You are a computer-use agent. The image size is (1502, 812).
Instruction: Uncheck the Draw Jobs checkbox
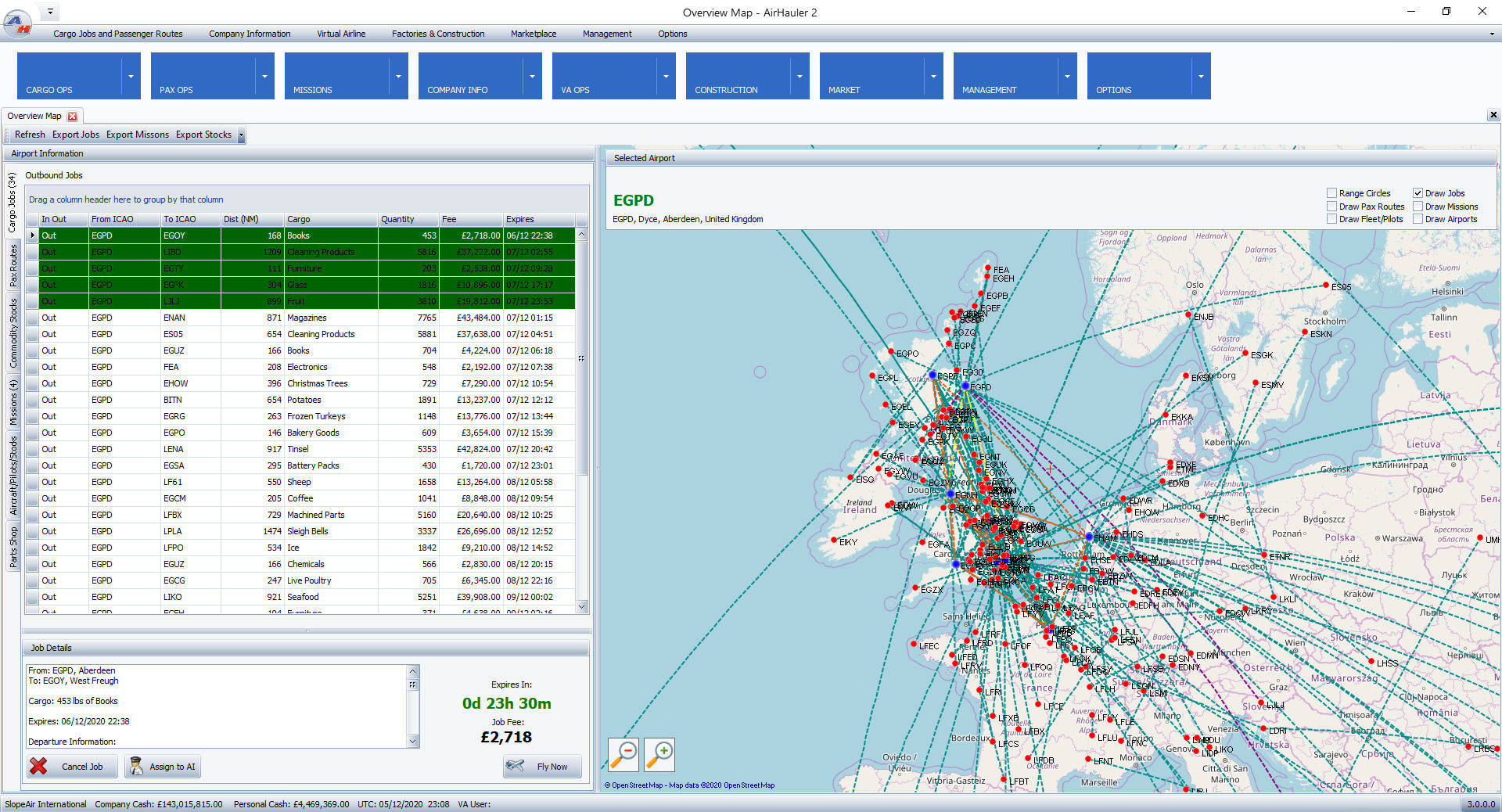(1418, 193)
